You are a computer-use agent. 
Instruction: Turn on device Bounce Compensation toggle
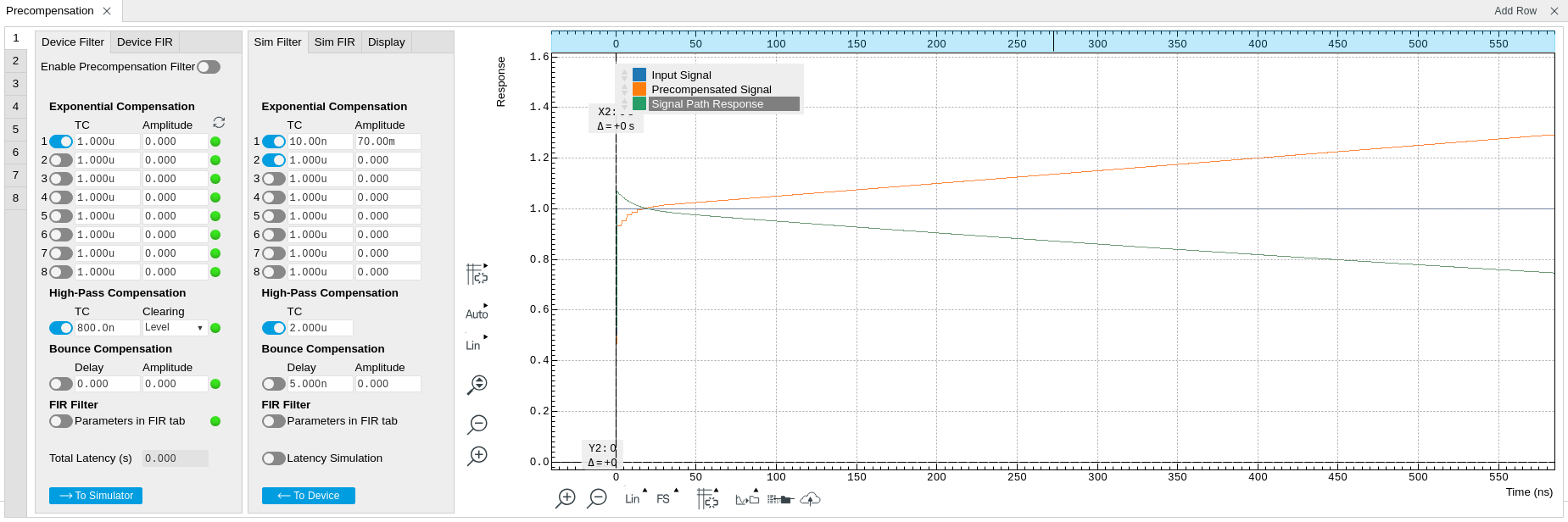pos(60,384)
